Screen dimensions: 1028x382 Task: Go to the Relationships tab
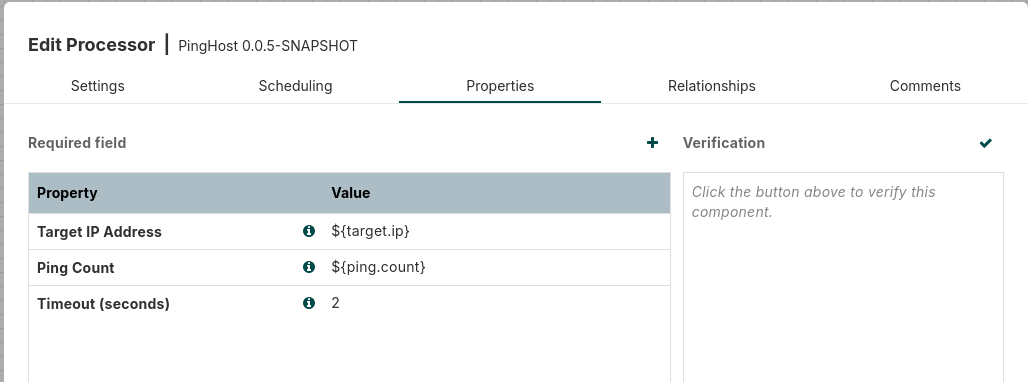(x=711, y=86)
